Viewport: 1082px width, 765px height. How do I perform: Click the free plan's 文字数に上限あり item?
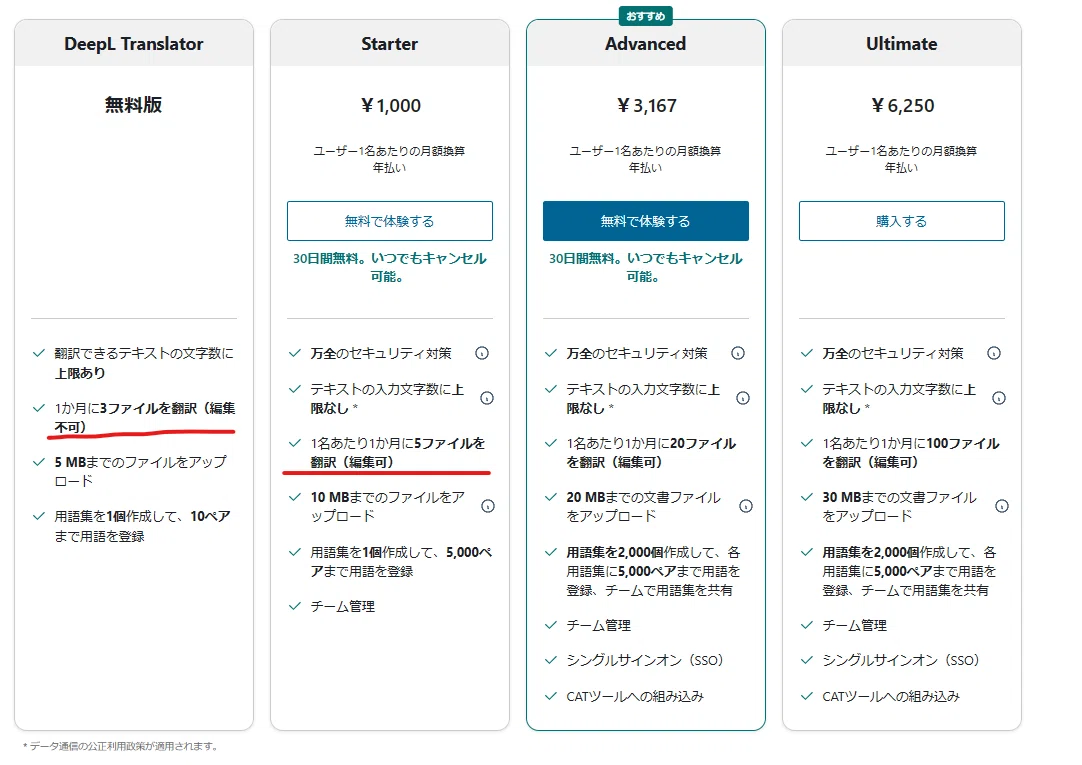point(144,363)
